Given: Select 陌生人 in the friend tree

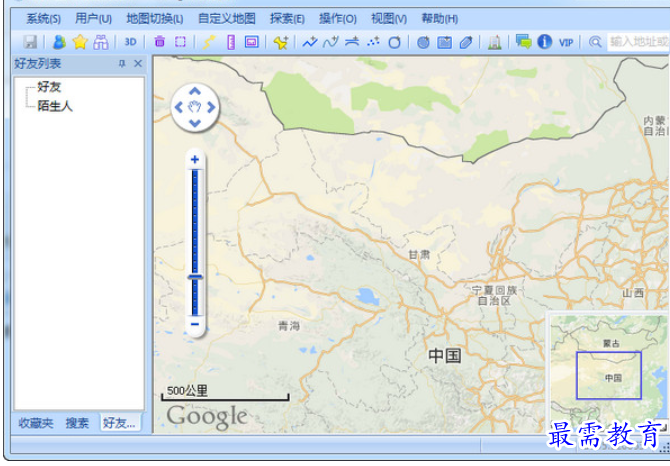Looking at the screenshot, I should (55, 106).
